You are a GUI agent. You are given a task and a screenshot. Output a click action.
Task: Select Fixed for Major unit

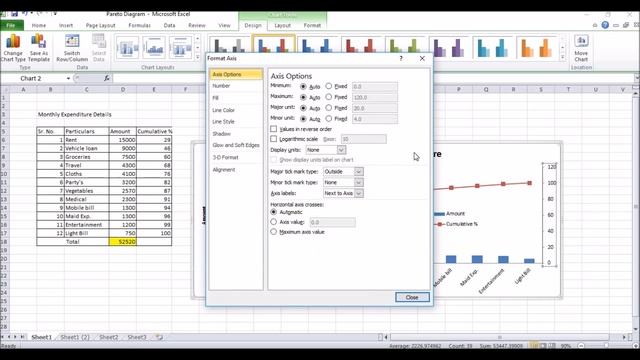329,108
